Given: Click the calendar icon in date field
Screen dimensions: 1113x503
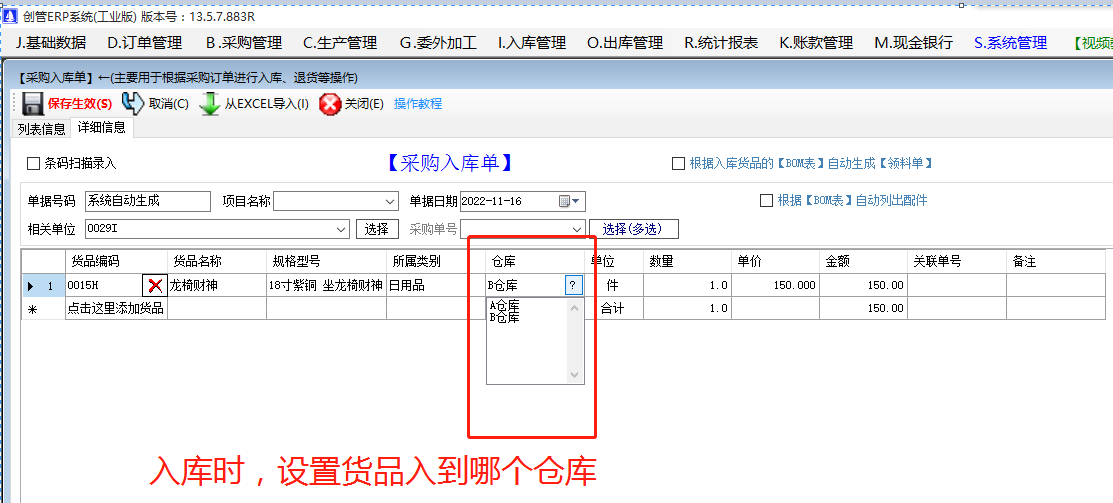Looking at the screenshot, I should (x=565, y=201).
